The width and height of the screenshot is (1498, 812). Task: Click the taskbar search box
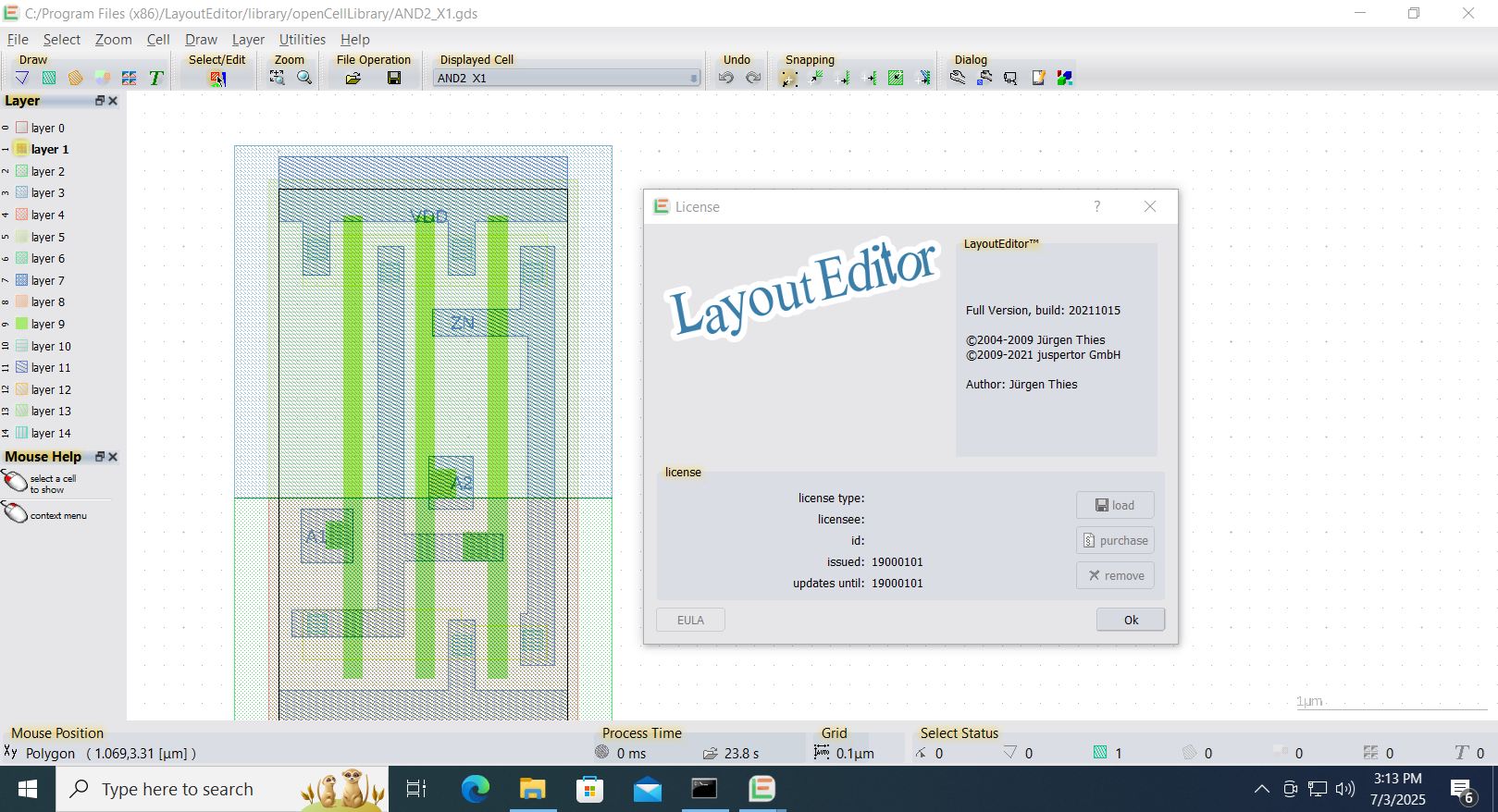[222, 789]
